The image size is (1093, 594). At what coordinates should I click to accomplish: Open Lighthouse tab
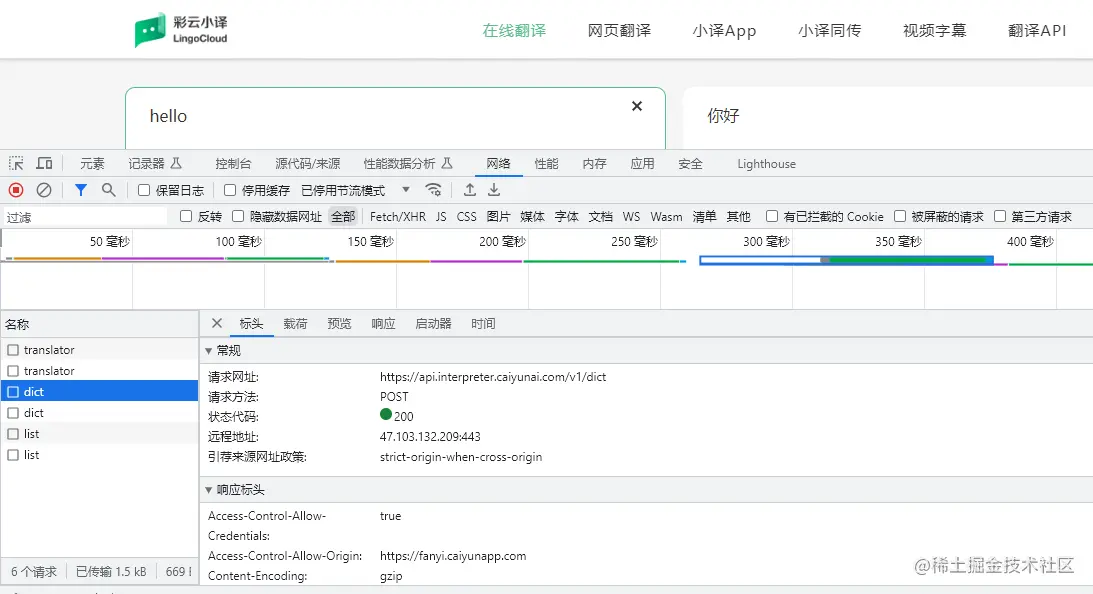pyautogui.click(x=766, y=164)
